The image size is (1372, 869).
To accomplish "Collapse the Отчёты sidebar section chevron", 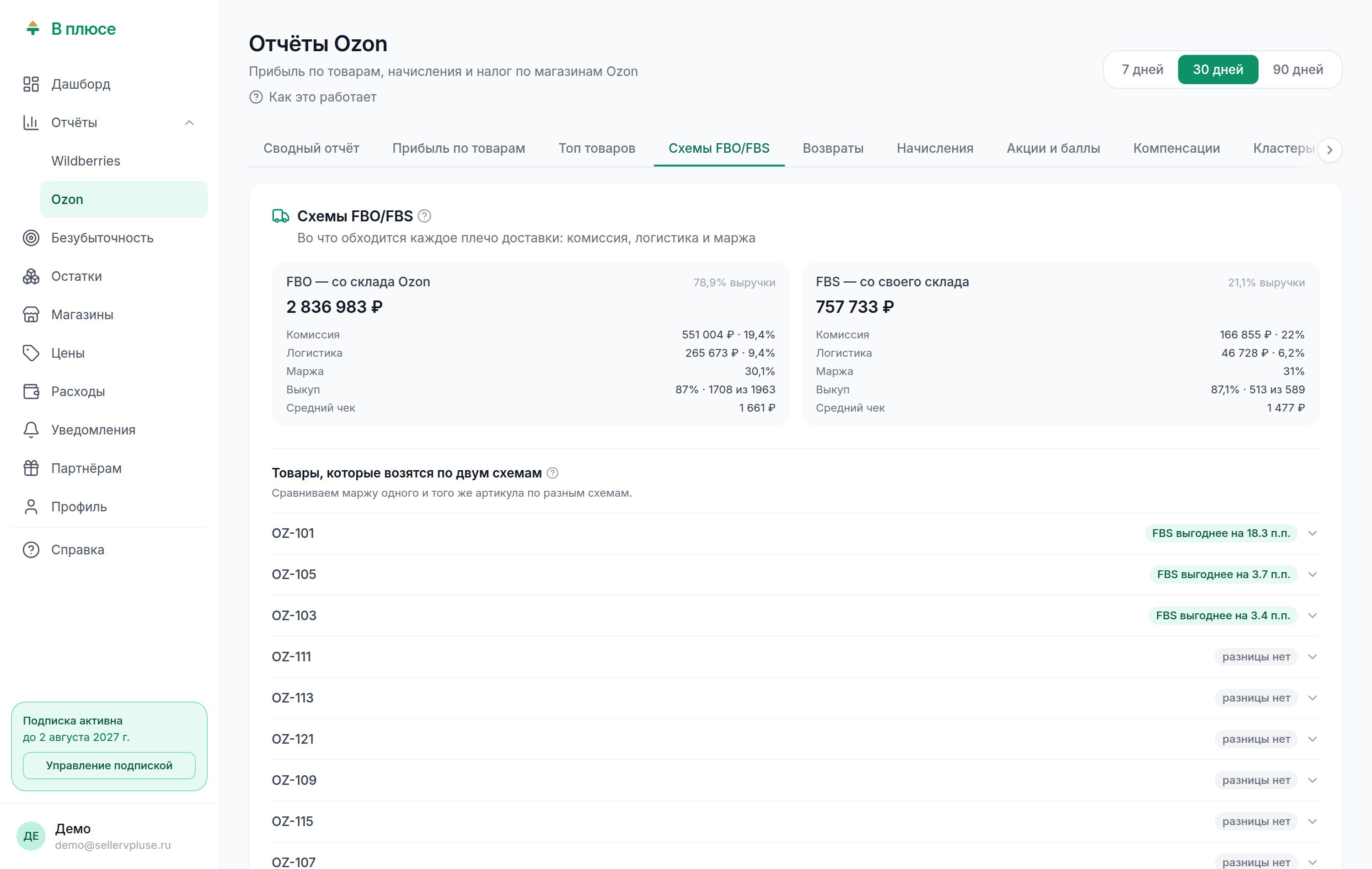I will (x=190, y=123).
